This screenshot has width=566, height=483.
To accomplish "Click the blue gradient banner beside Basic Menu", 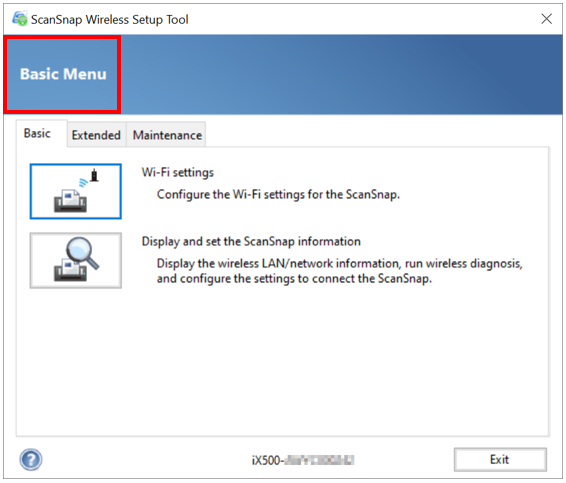I will click(341, 75).
